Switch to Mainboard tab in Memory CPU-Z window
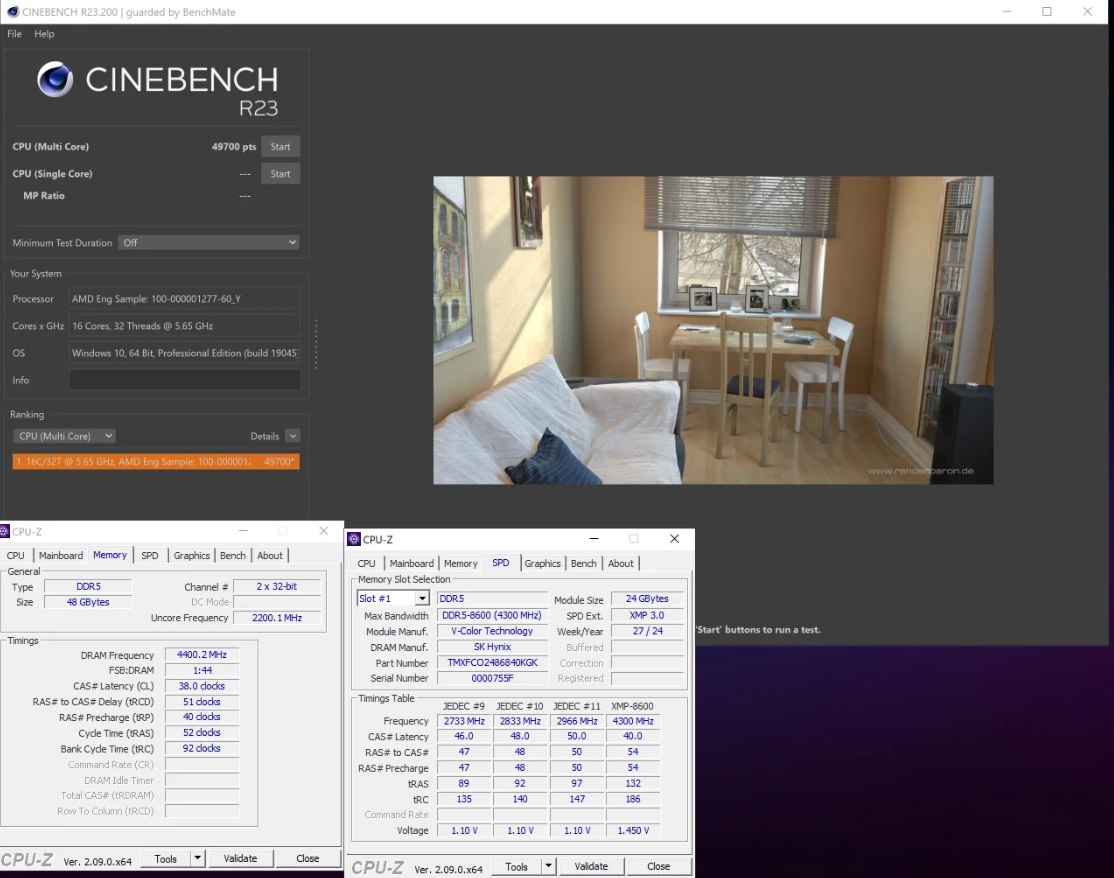The image size is (1114, 878). coord(60,555)
